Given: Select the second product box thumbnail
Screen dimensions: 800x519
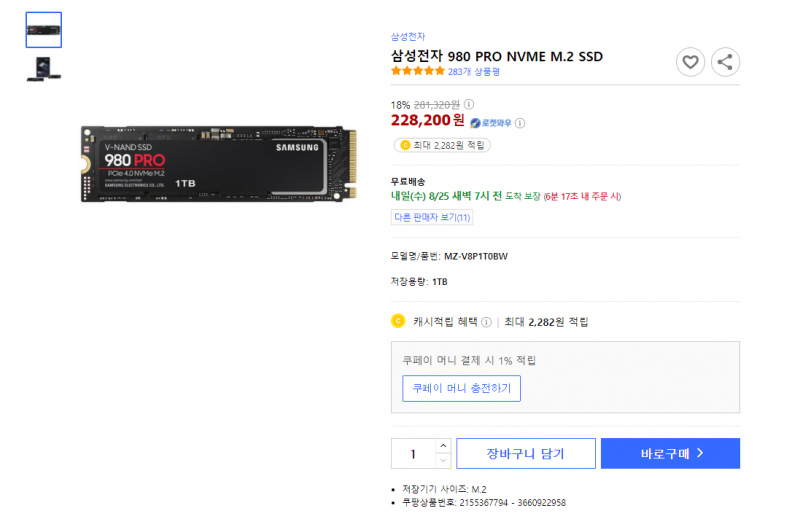Looking at the screenshot, I should [x=44, y=69].
